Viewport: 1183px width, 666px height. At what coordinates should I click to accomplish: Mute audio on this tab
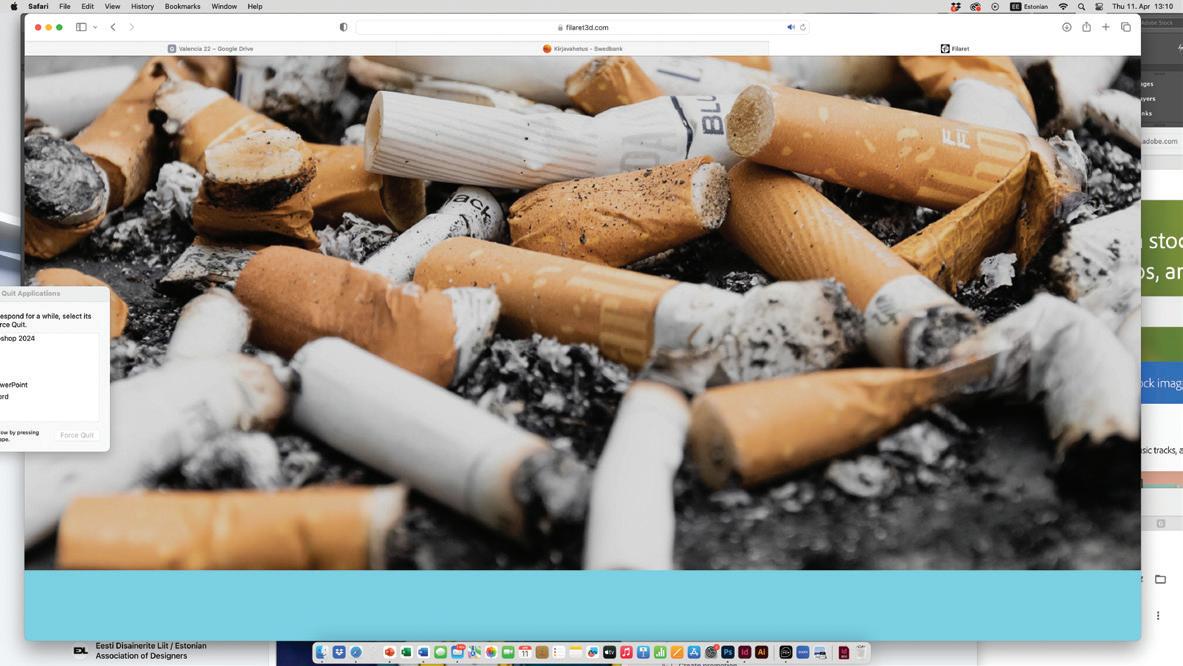coord(791,27)
